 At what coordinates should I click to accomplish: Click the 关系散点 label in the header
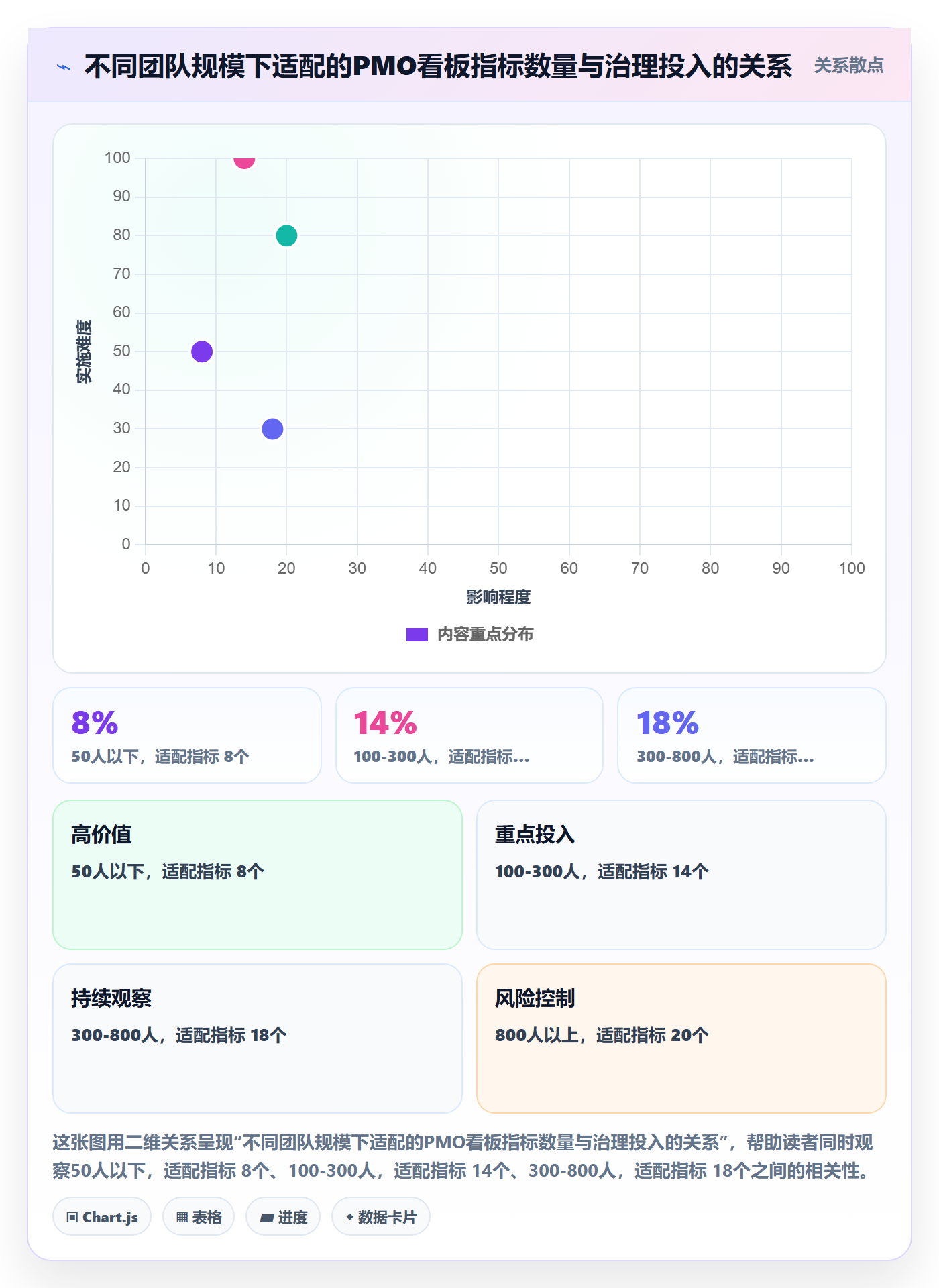coord(848,66)
